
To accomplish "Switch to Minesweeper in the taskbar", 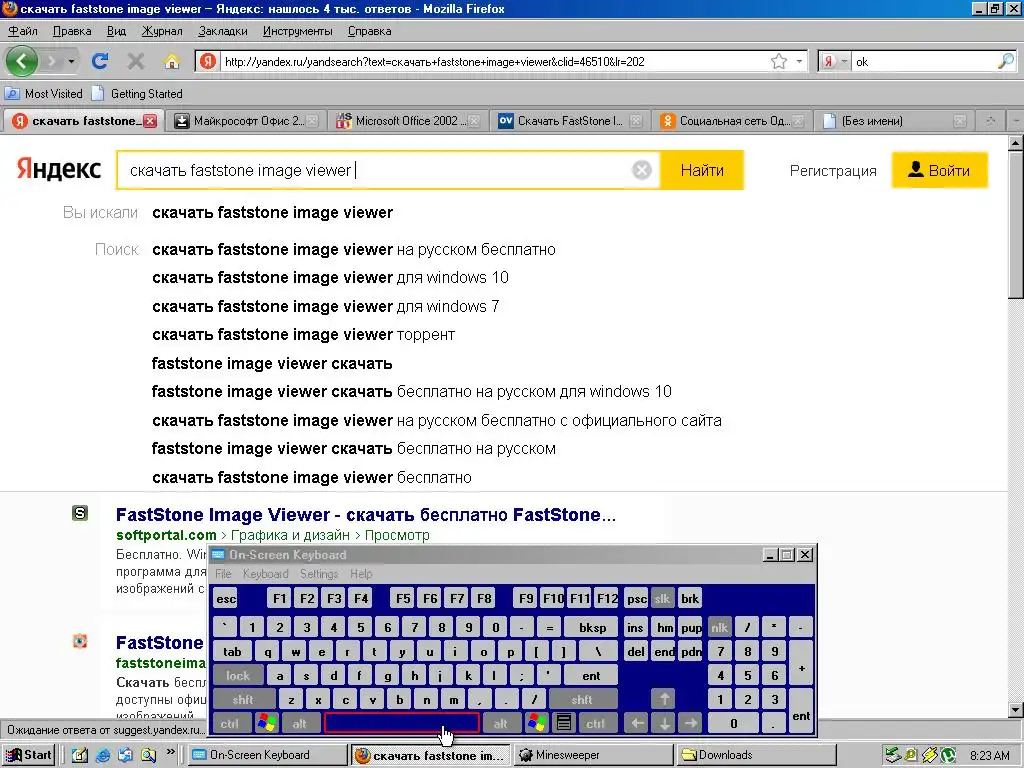I will pos(593,755).
